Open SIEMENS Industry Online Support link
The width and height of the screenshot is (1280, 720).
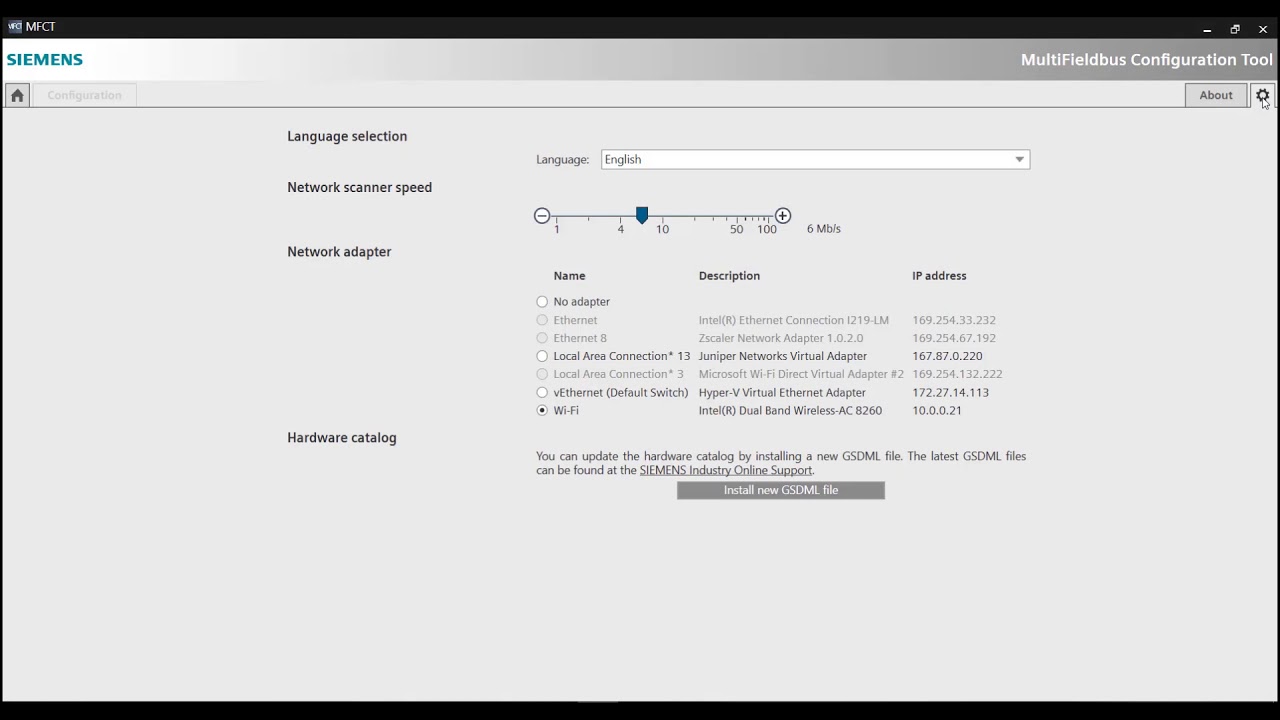726,470
